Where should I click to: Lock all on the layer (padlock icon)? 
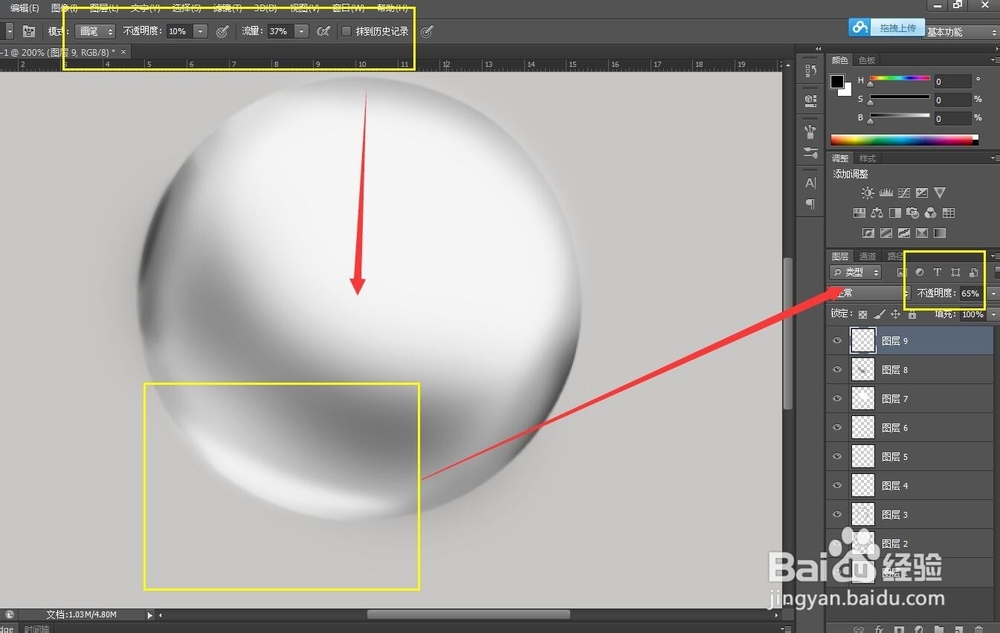[912, 314]
